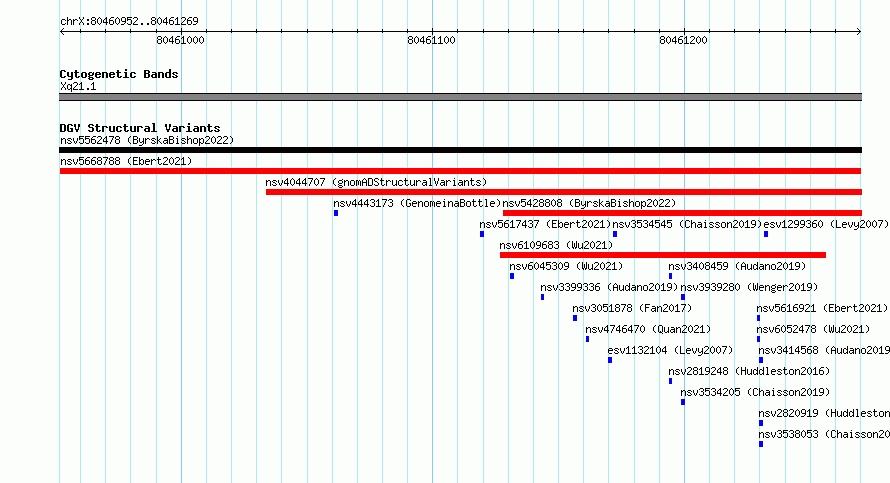Click the chrX:80460952..80461269 coordinate text
Screen dimensions: 890x483
129,21
